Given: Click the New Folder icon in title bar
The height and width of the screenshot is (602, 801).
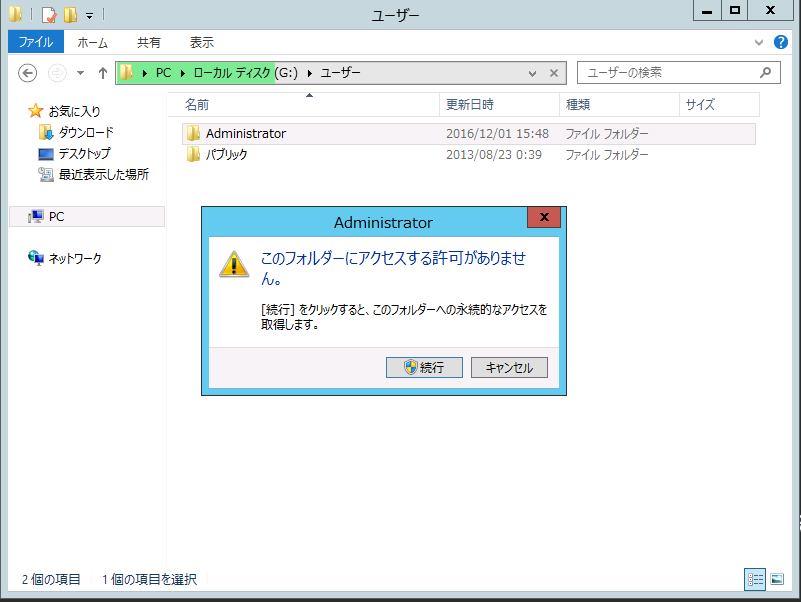Looking at the screenshot, I should point(69,14).
